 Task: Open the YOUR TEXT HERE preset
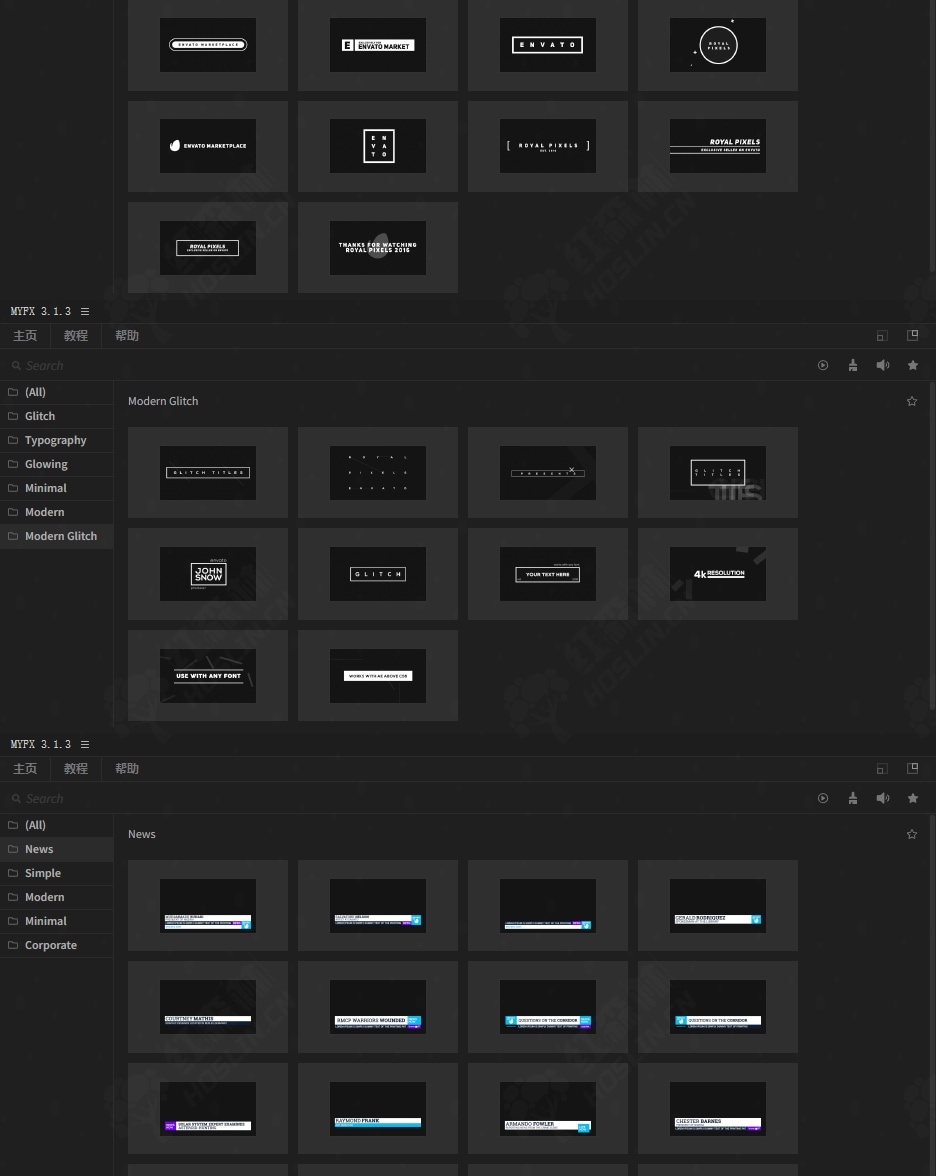(548, 574)
